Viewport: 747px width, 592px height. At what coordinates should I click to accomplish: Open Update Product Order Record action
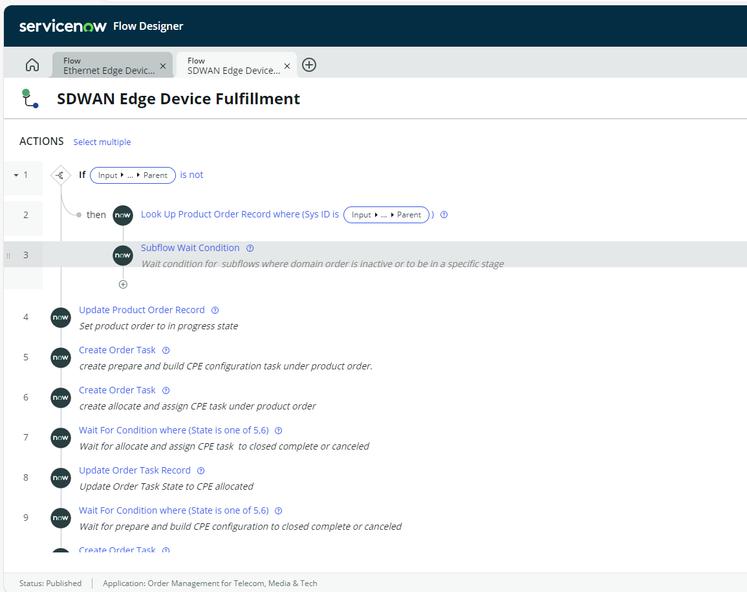(x=142, y=310)
